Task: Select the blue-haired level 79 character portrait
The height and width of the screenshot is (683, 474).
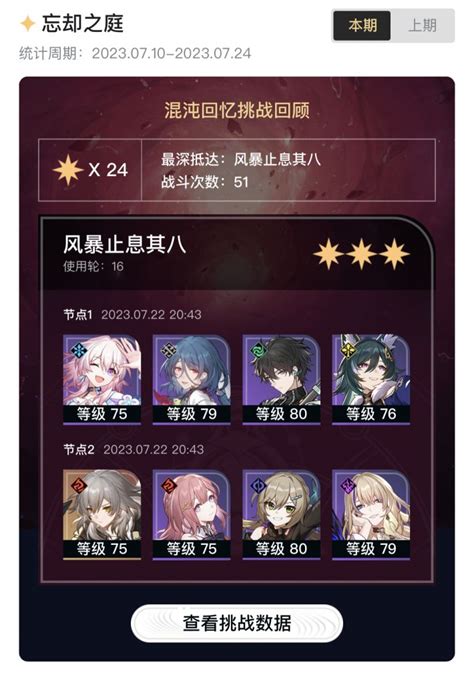Action: pyautogui.click(x=192, y=379)
